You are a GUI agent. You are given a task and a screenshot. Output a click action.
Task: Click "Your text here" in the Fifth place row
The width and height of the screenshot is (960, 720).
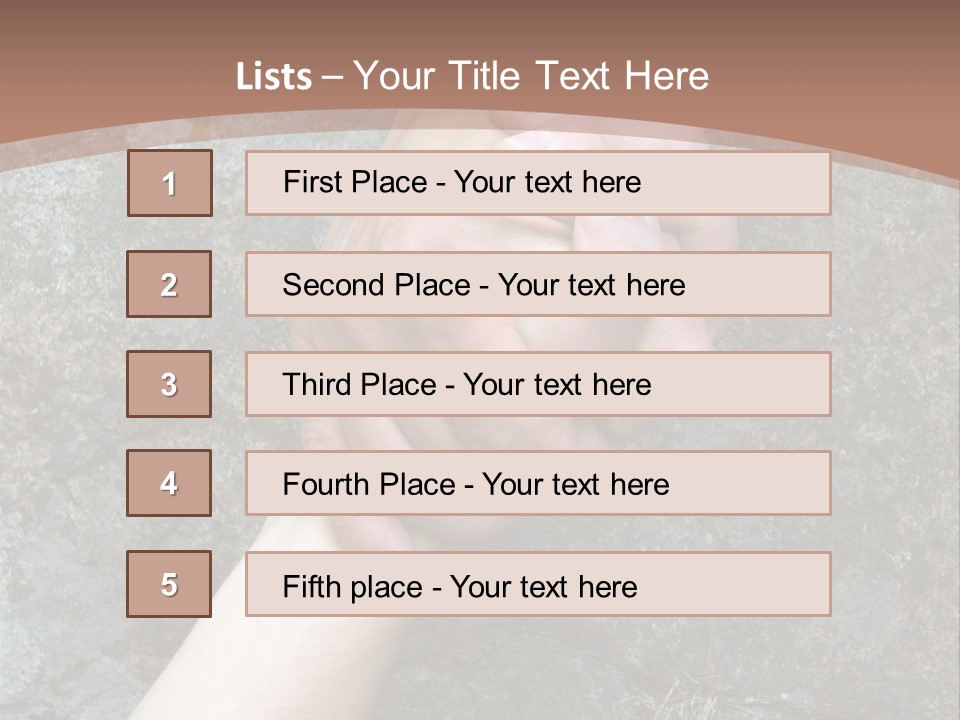(x=543, y=586)
